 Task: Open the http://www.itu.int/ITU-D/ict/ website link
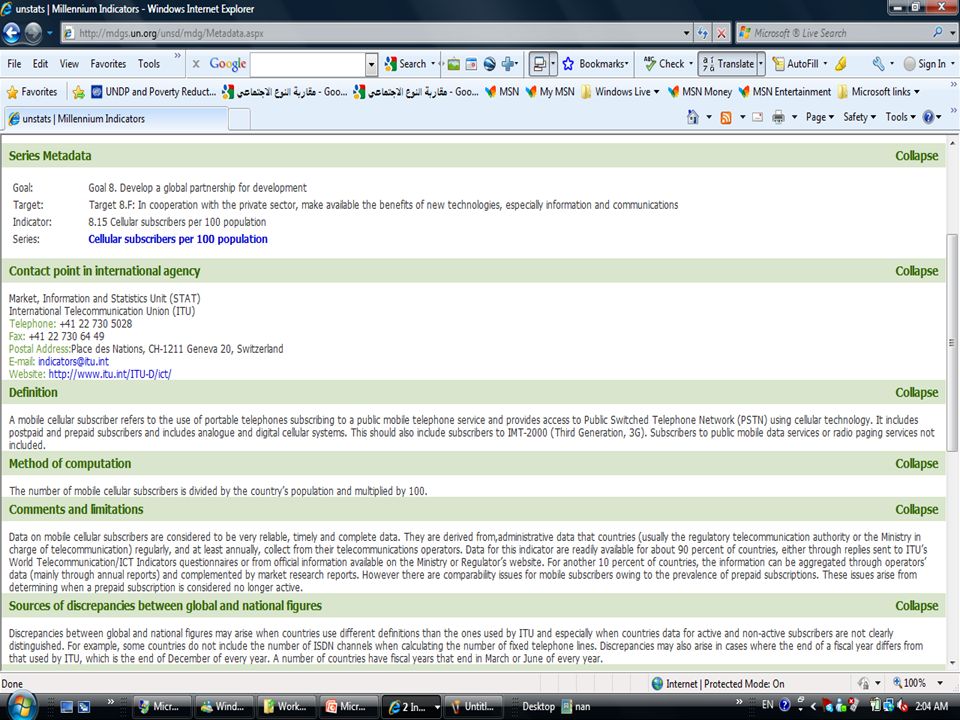(x=110, y=374)
